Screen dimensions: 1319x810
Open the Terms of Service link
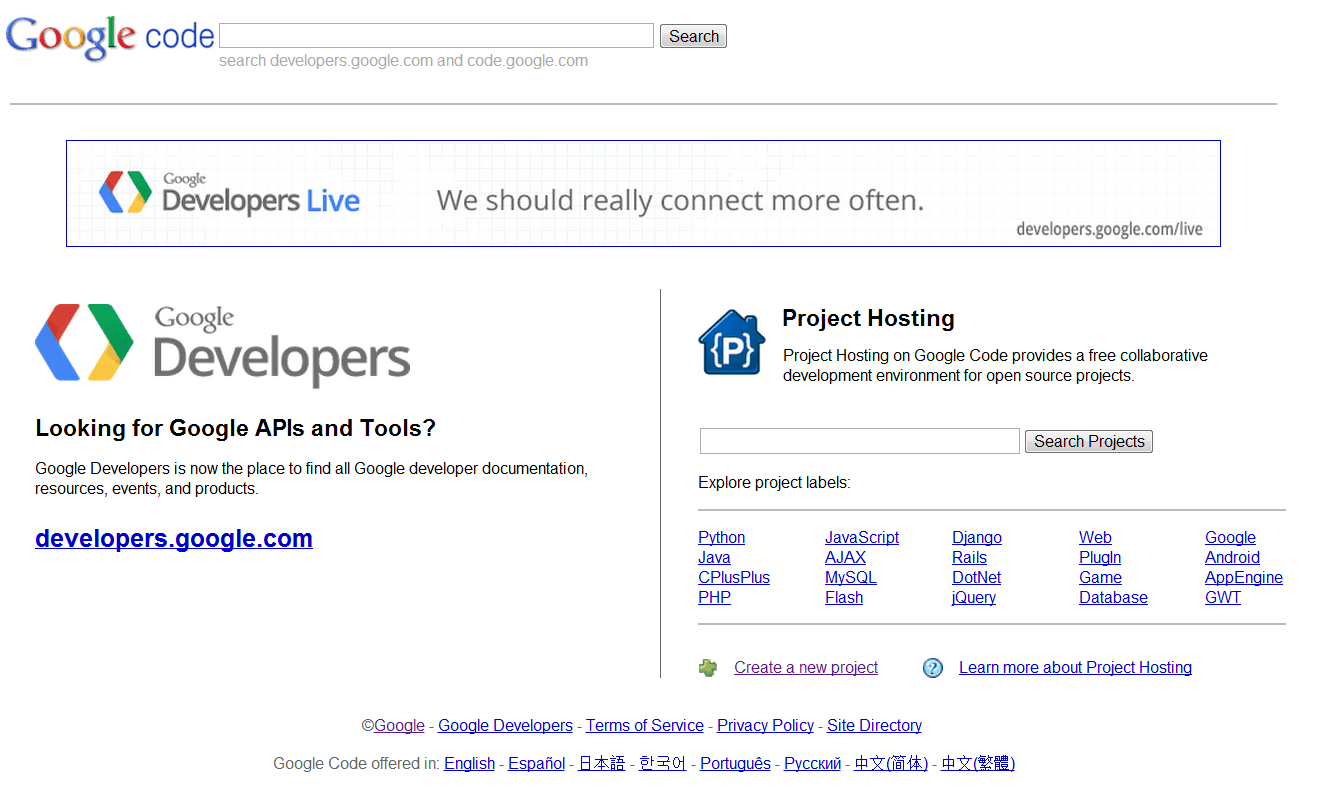click(645, 726)
